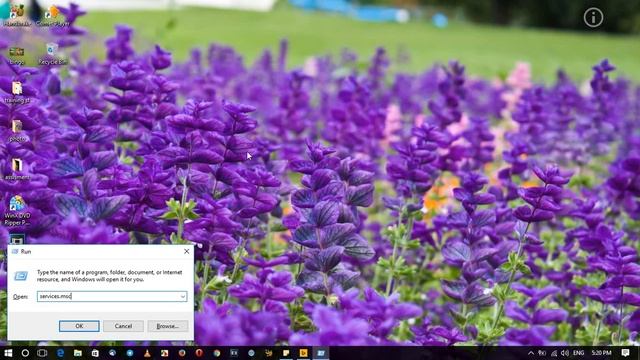640x360 pixels.
Task: Open the volume speaker tray icon
Action: coord(565,353)
